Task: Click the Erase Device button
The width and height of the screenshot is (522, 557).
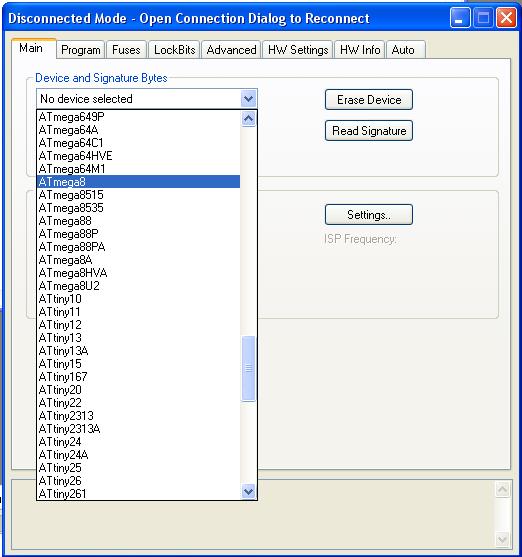Action: tap(369, 100)
